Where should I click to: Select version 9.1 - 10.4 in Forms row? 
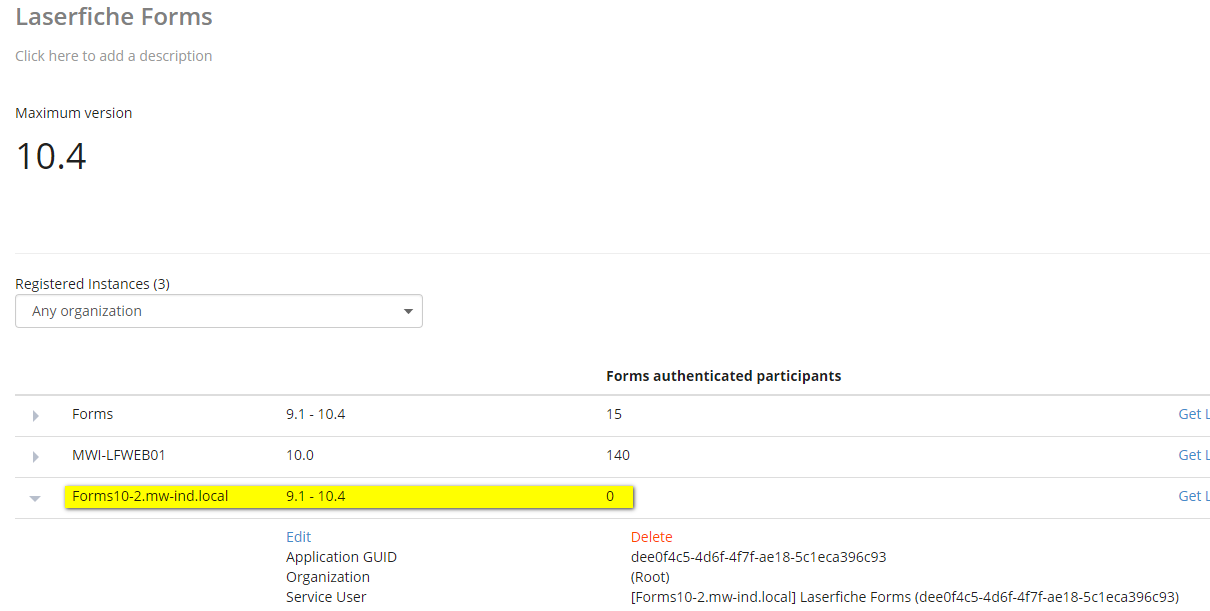pos(315,414)
